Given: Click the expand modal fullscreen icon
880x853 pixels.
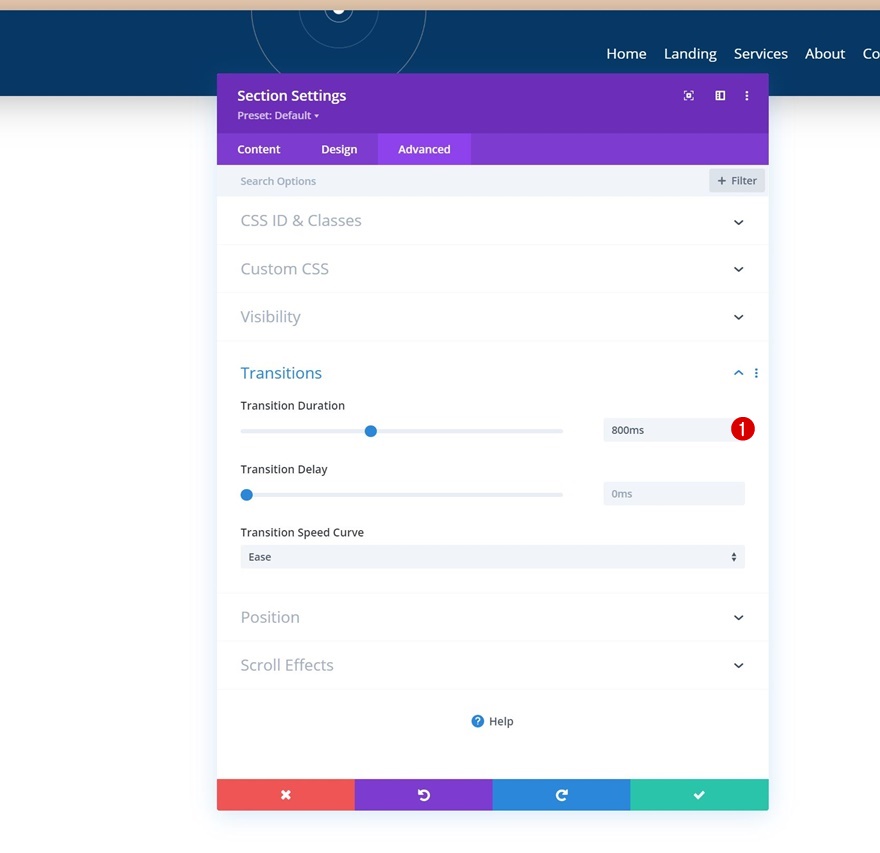Looking at the screenshot, I should point(689,95).
